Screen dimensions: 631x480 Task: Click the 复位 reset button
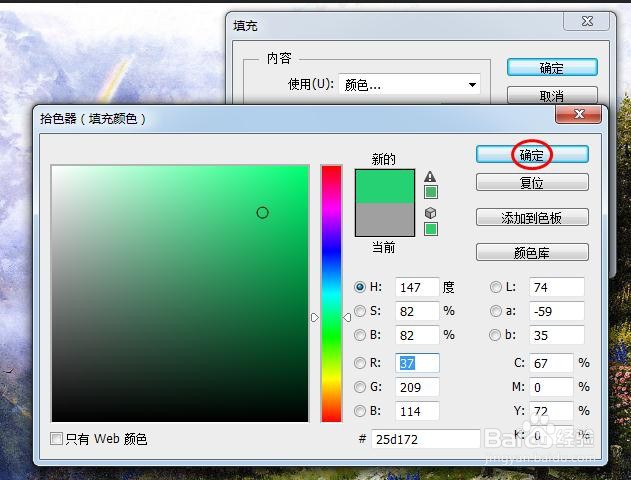[x=532, y=183]
